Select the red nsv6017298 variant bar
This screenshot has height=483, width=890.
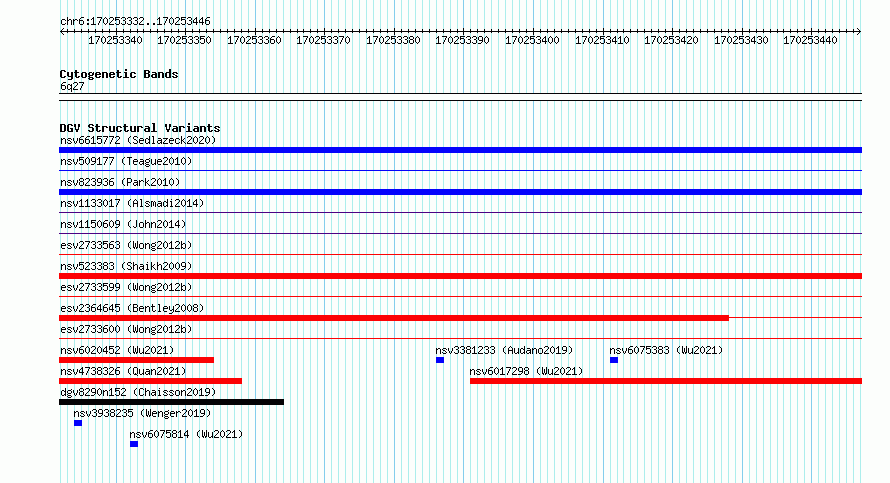tap(666, 381)
